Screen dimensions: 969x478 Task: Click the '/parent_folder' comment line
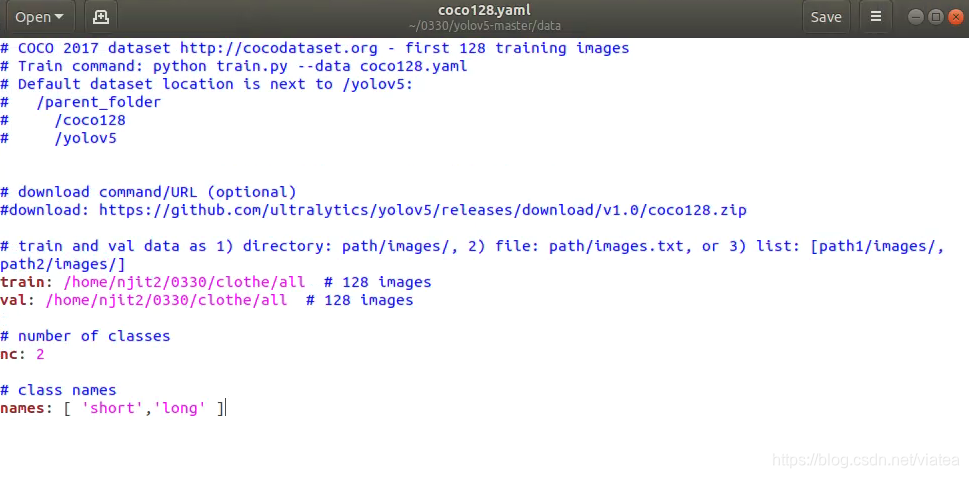coord(80,103)
